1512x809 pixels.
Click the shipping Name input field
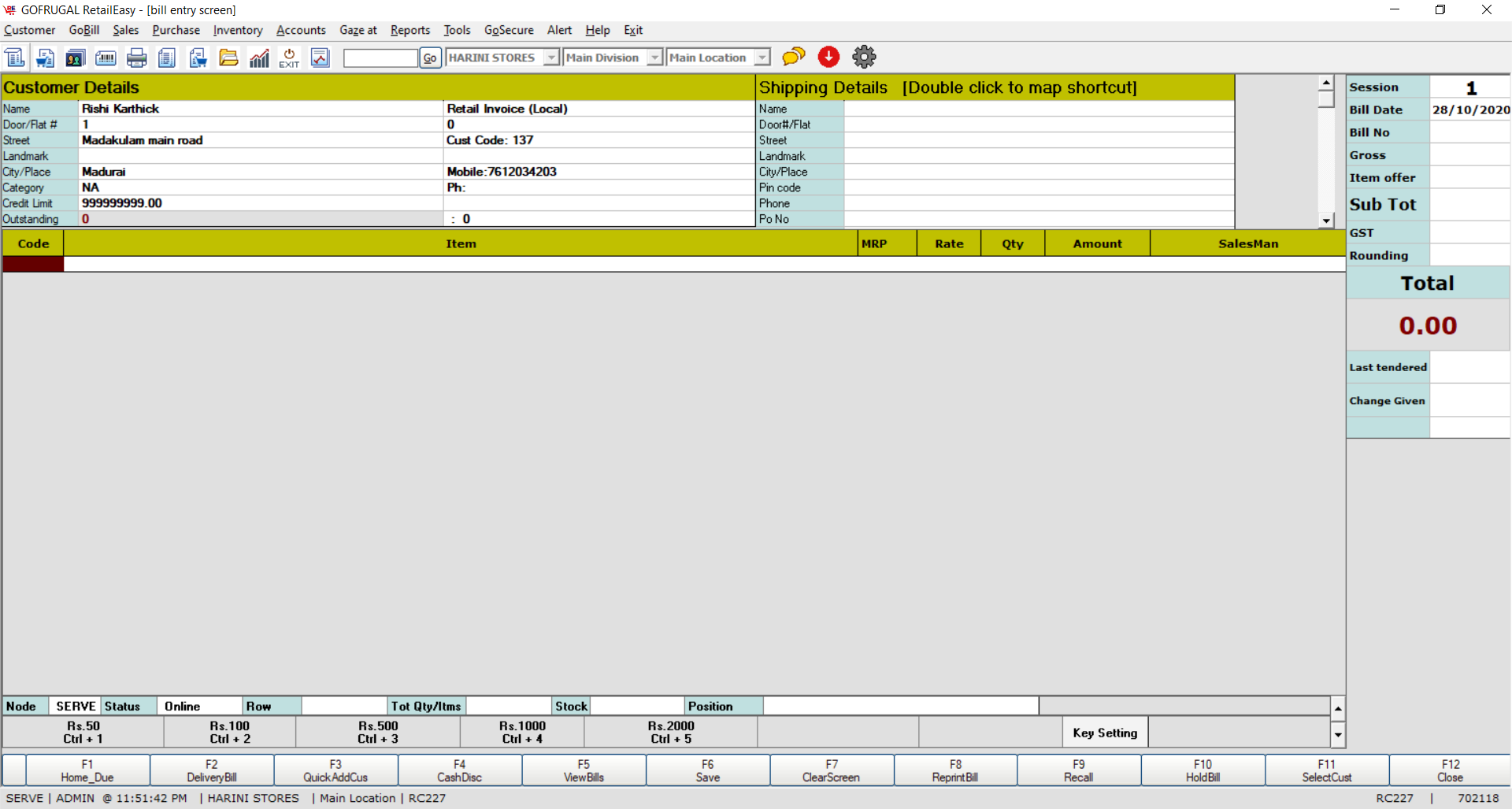coord(1039,109)
